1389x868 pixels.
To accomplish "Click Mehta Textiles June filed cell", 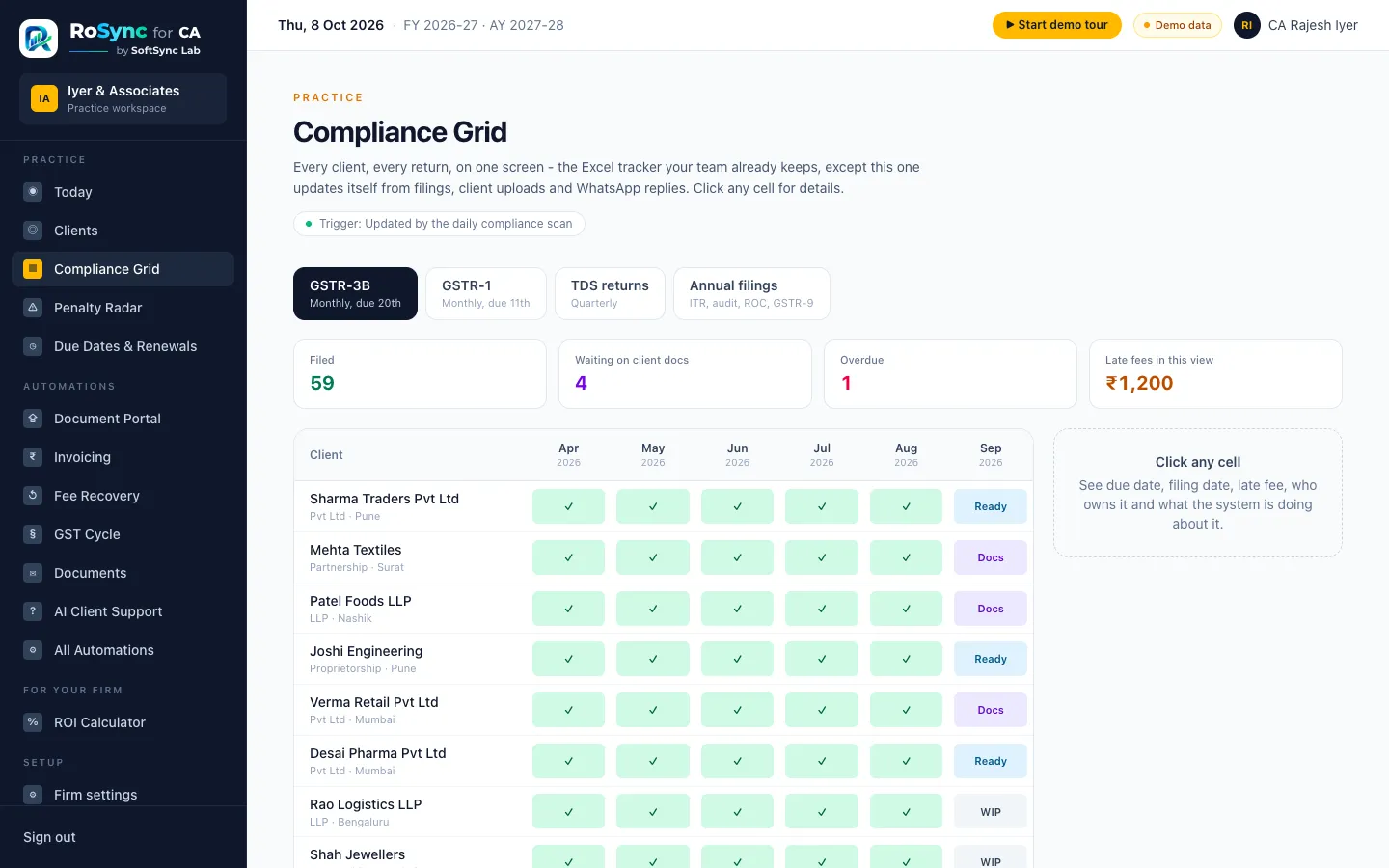I will [x=738, y=557].
